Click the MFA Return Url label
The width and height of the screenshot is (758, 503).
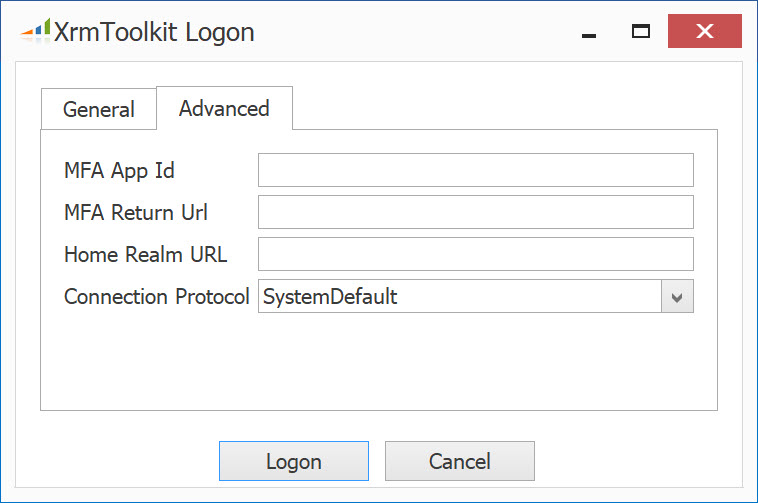pyautogui.click(x=136, y=213)
